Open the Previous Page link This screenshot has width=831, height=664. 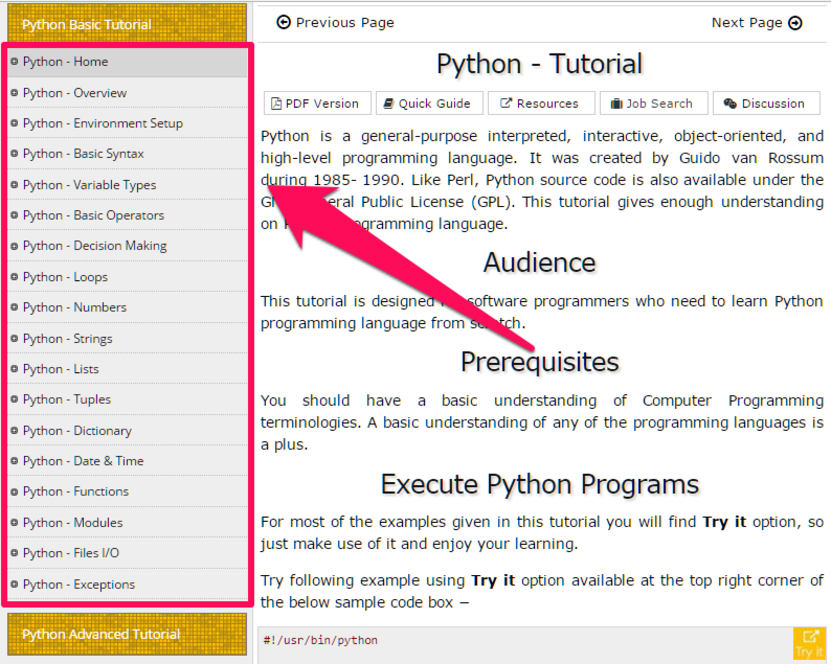(335, 22)
